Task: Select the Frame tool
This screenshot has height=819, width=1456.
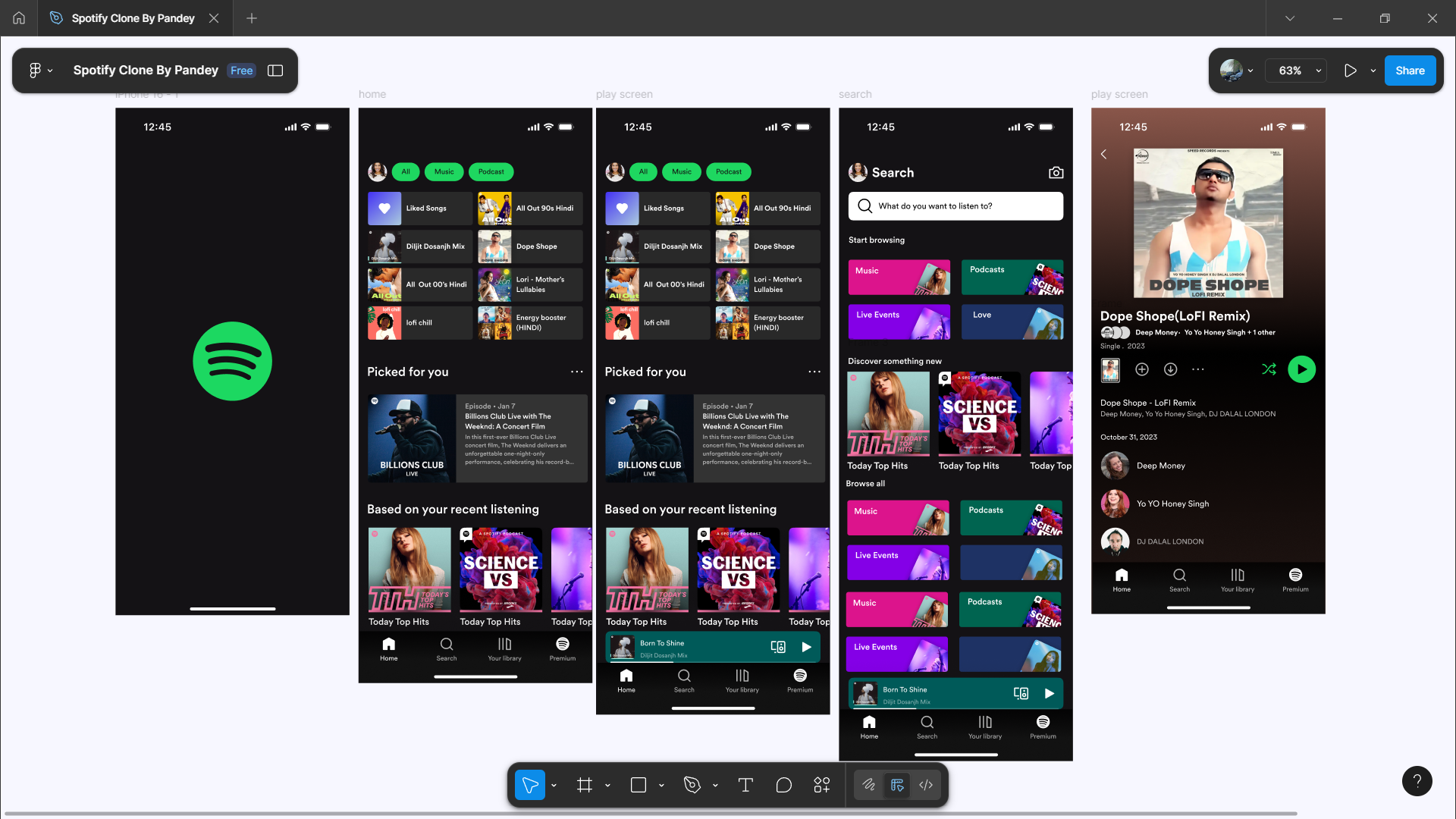Action: (584, 785)
